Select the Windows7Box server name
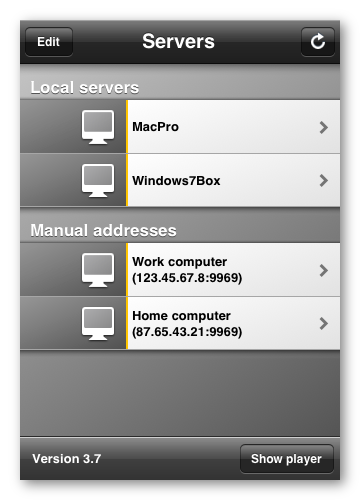Viewport: 360px width, 500px height. [x=176, y=181]
